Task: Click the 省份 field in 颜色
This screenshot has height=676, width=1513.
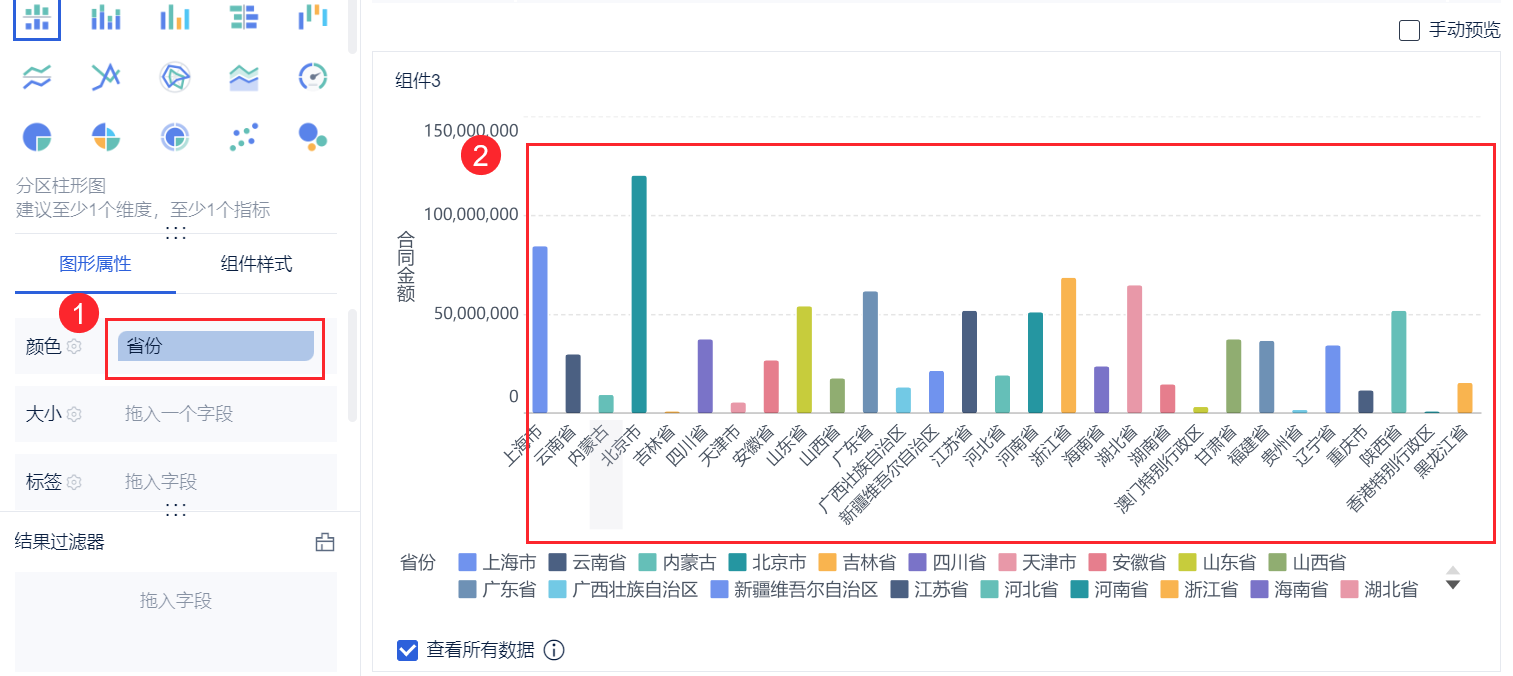Action: tap(215, 346)
